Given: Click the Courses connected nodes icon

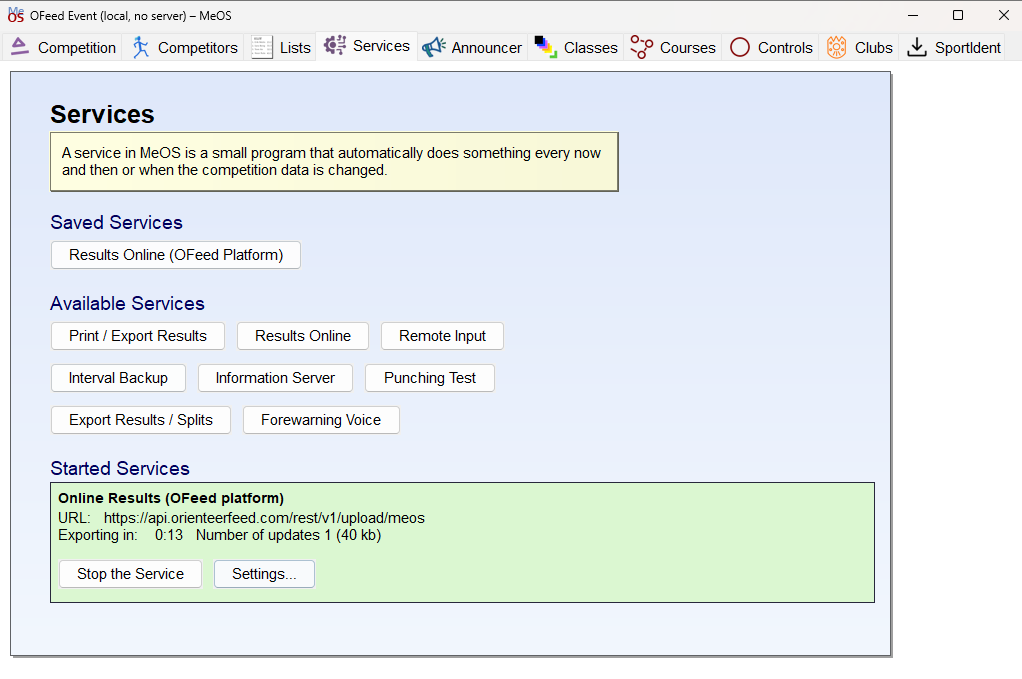Looking at the screenshot, I should coord(641,47).
